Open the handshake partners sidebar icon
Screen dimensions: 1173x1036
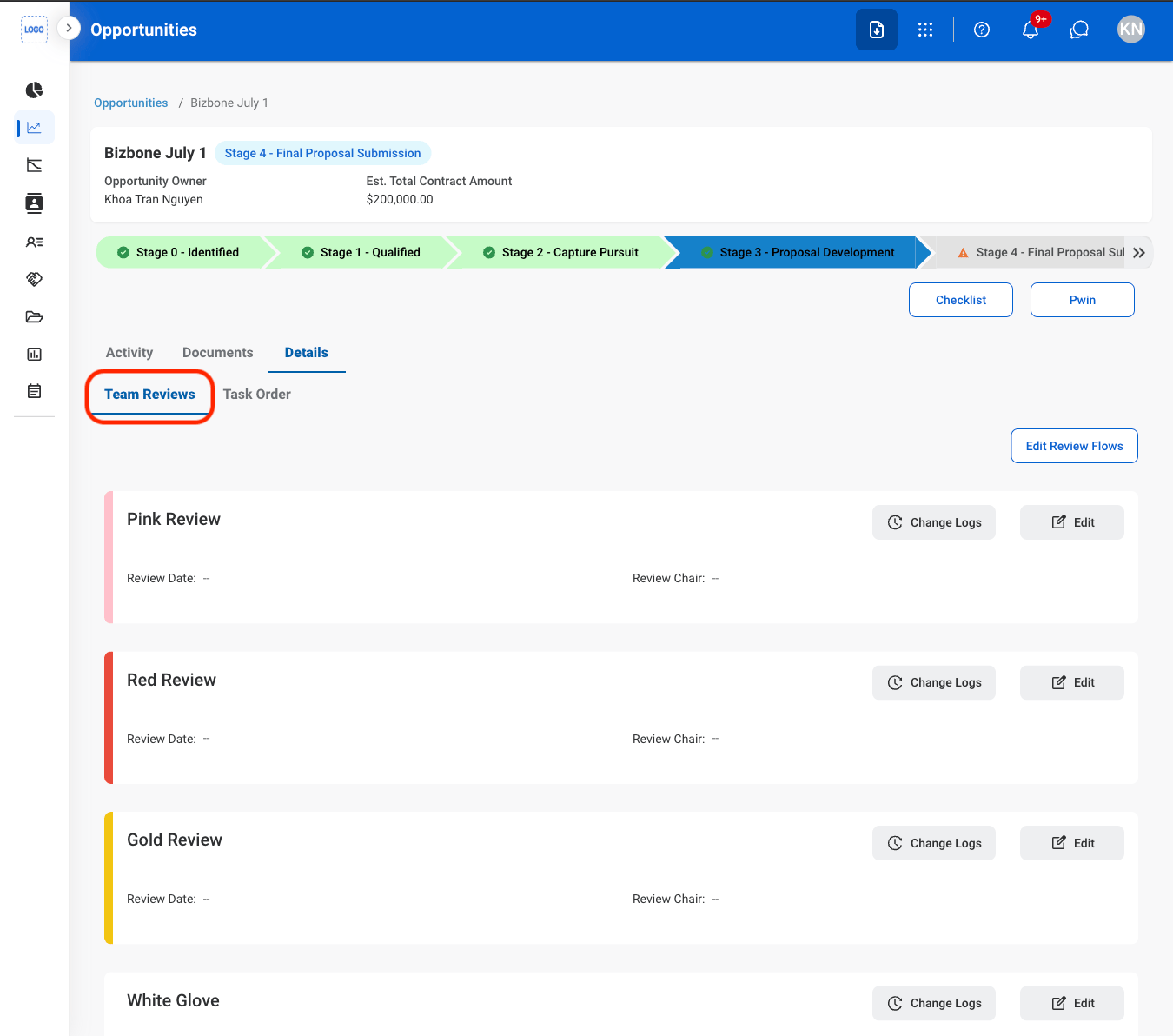click(34, 279)
